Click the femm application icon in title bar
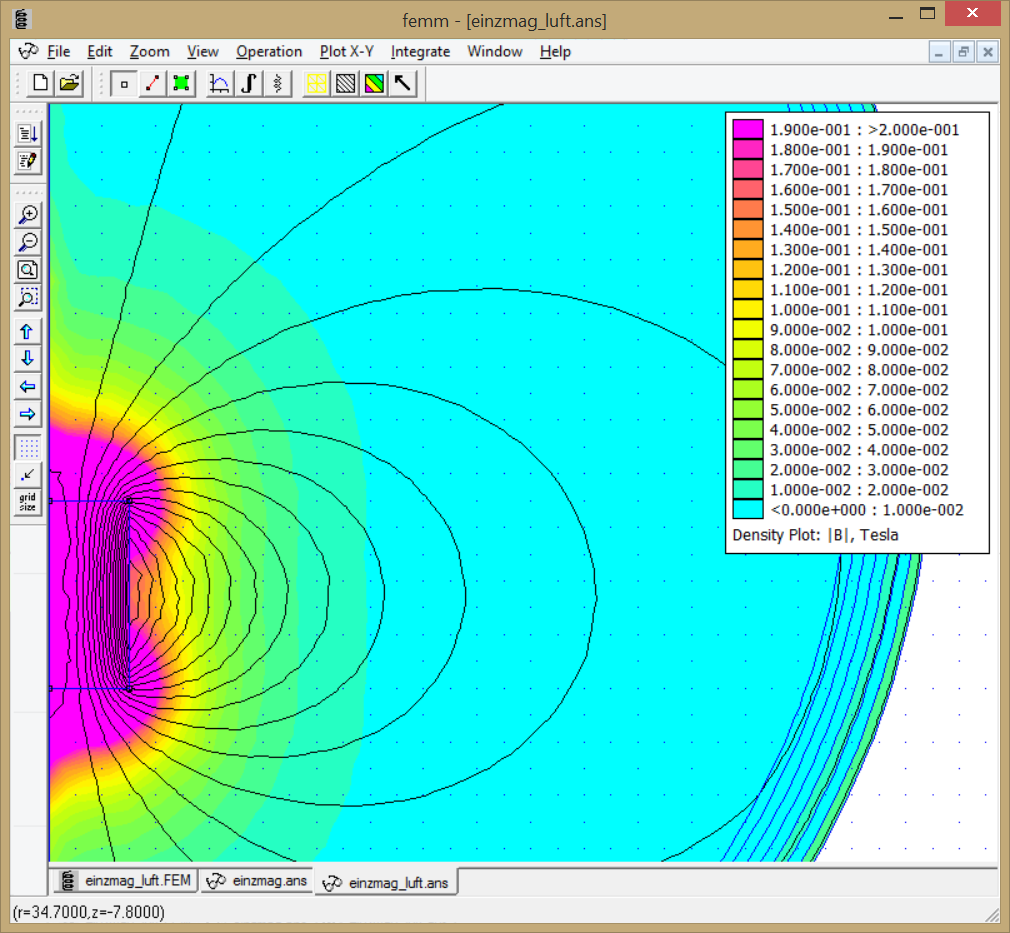This screenshot has height=933, width=1010. pos(22,19)
